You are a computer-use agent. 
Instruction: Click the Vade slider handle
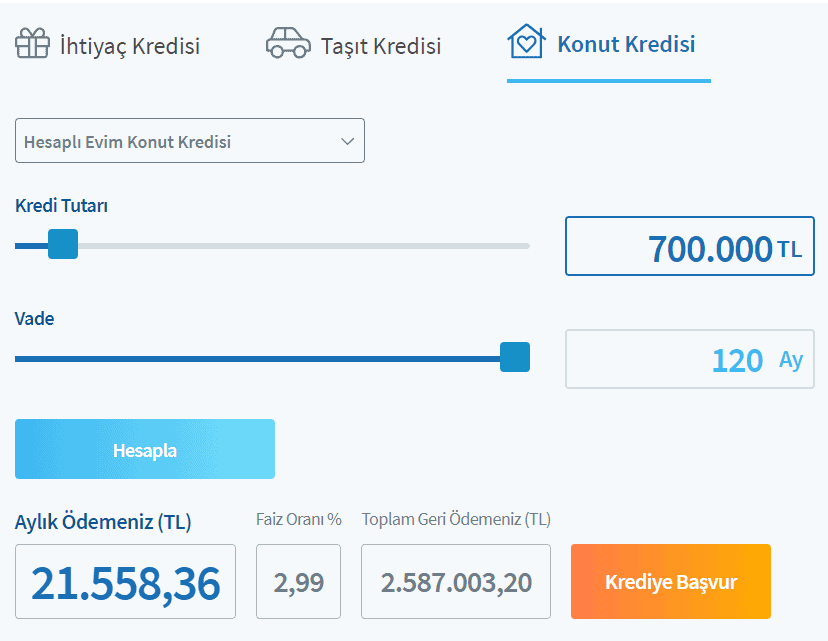(x=514, y=357)
